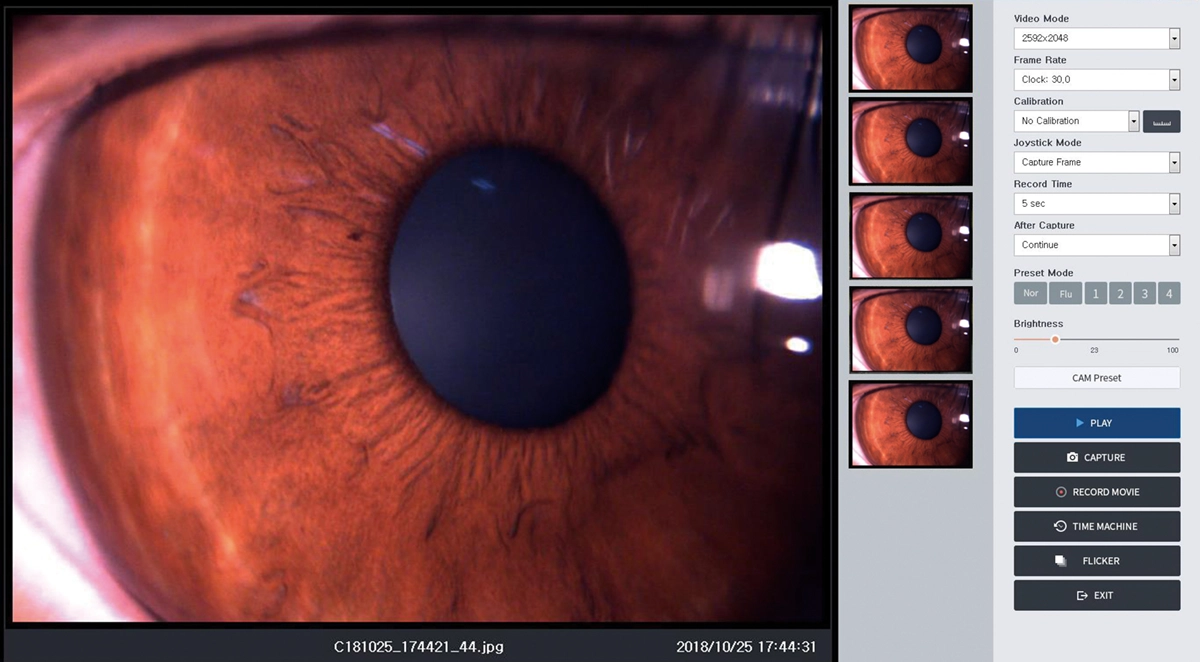Click the Brightness slider handle

pos(1055,339)
